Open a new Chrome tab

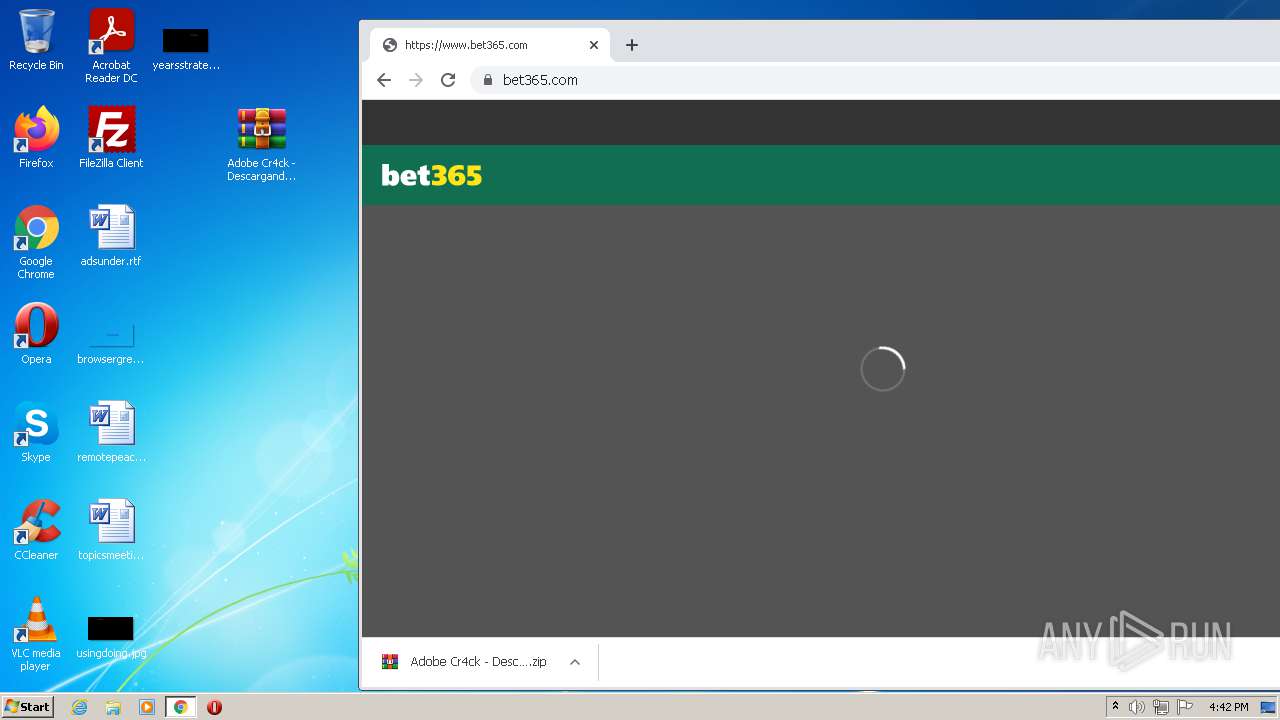tap(631, 45)
